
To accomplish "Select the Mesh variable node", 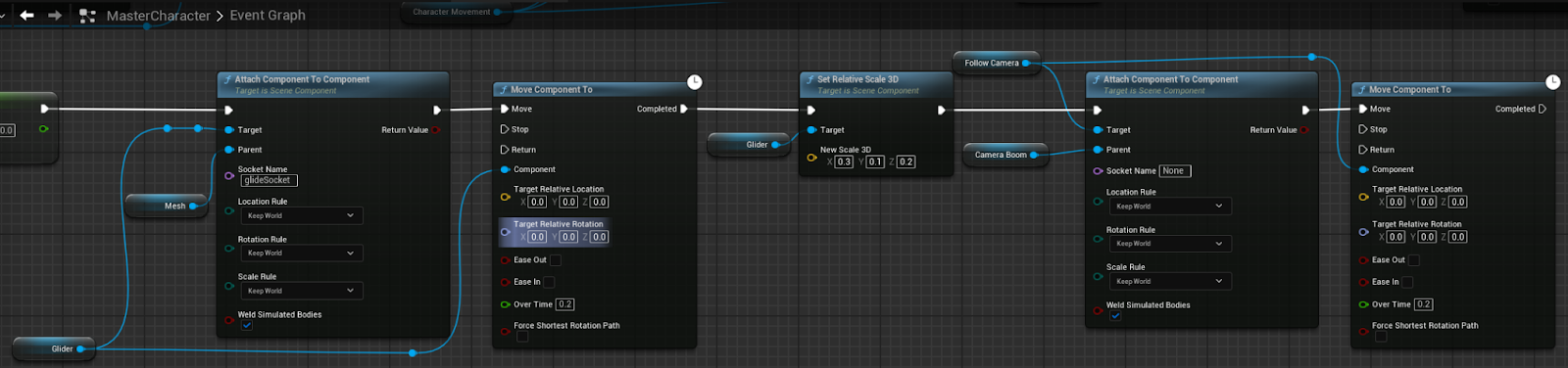I will [x=168, y=206].
